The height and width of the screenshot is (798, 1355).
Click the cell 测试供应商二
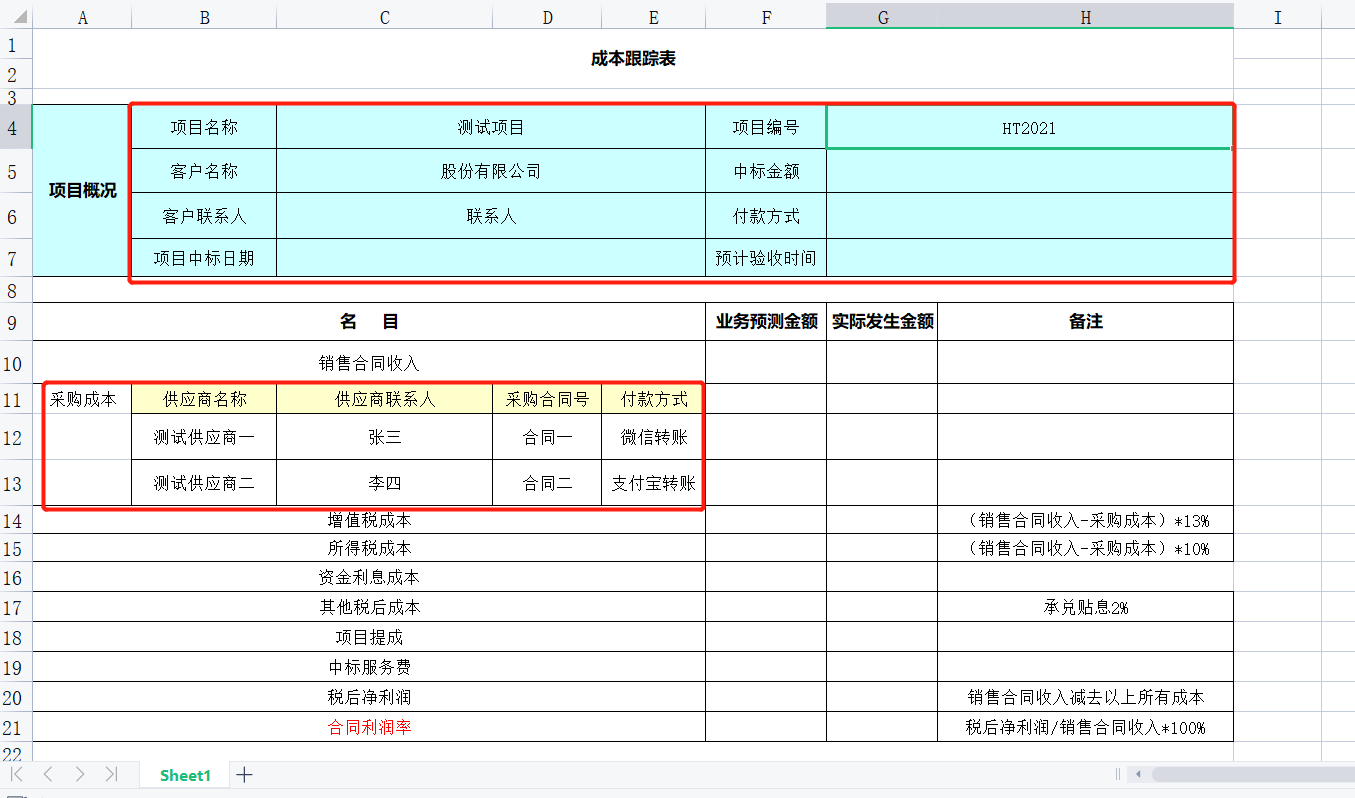point(204,483)
